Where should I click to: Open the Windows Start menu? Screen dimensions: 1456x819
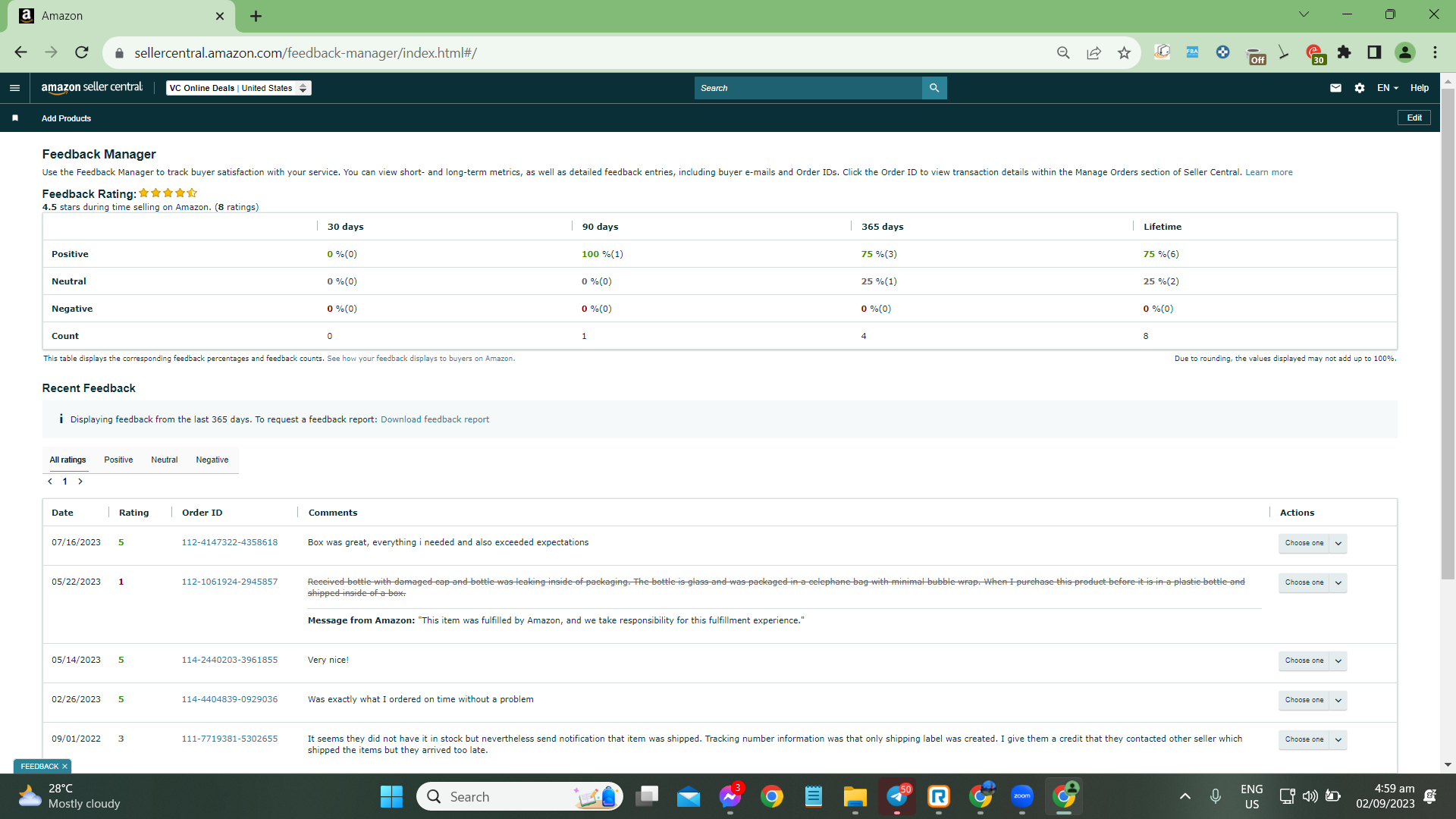pos(391,796)
